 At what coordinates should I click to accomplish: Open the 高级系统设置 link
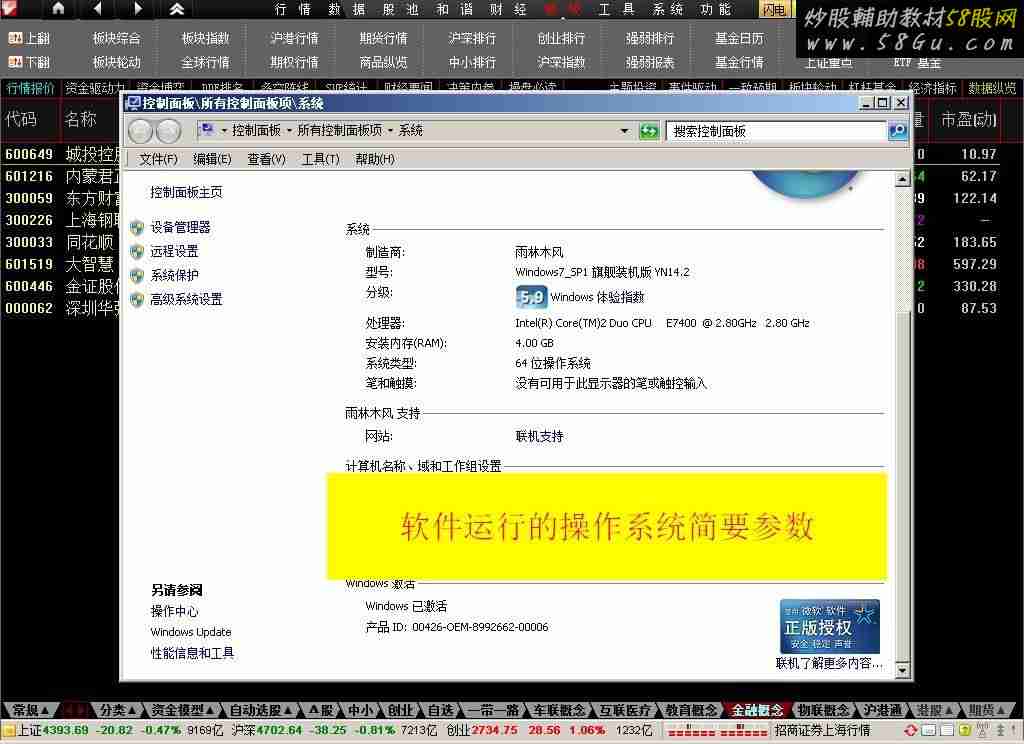pos(186,300)
